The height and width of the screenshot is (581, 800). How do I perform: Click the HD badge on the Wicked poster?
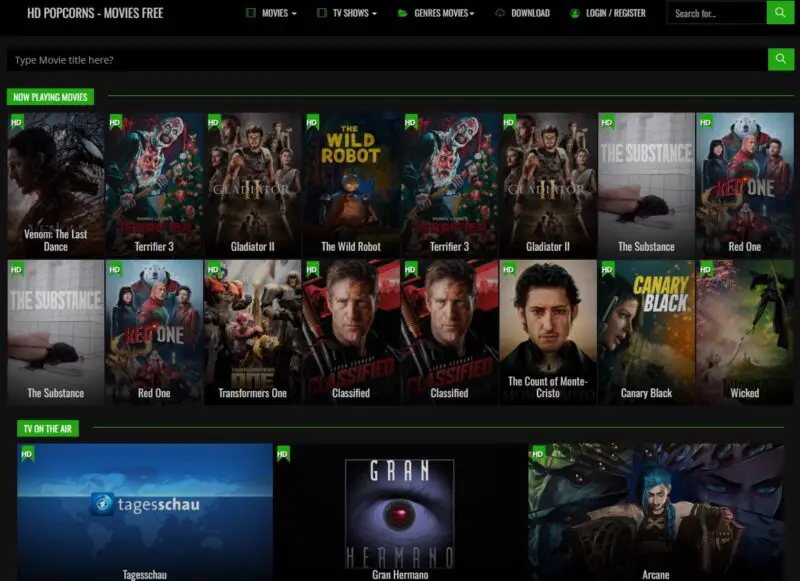pyautogui.click(x=706, y=269)
